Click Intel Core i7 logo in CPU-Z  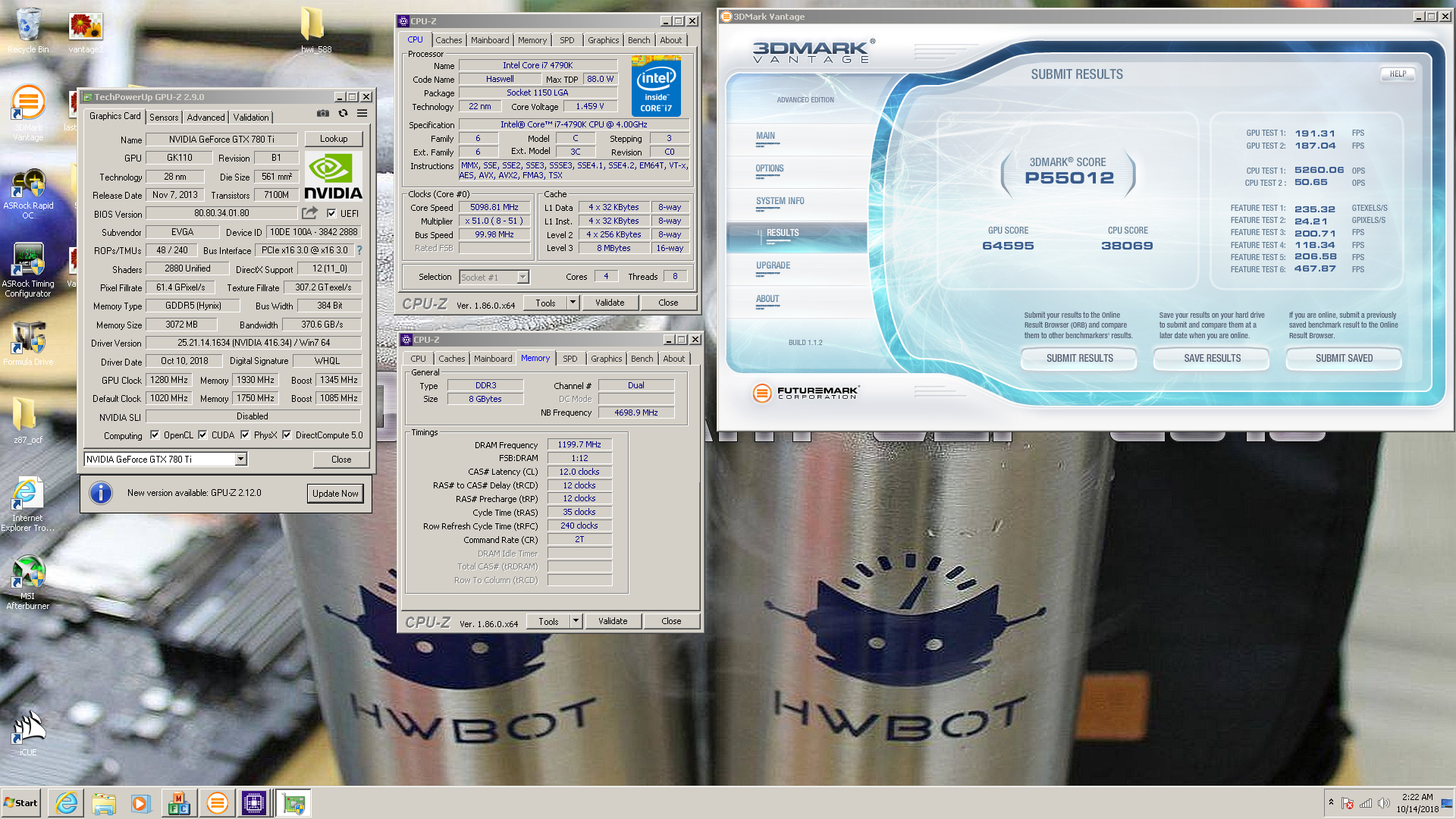click(x=656, y=86)
